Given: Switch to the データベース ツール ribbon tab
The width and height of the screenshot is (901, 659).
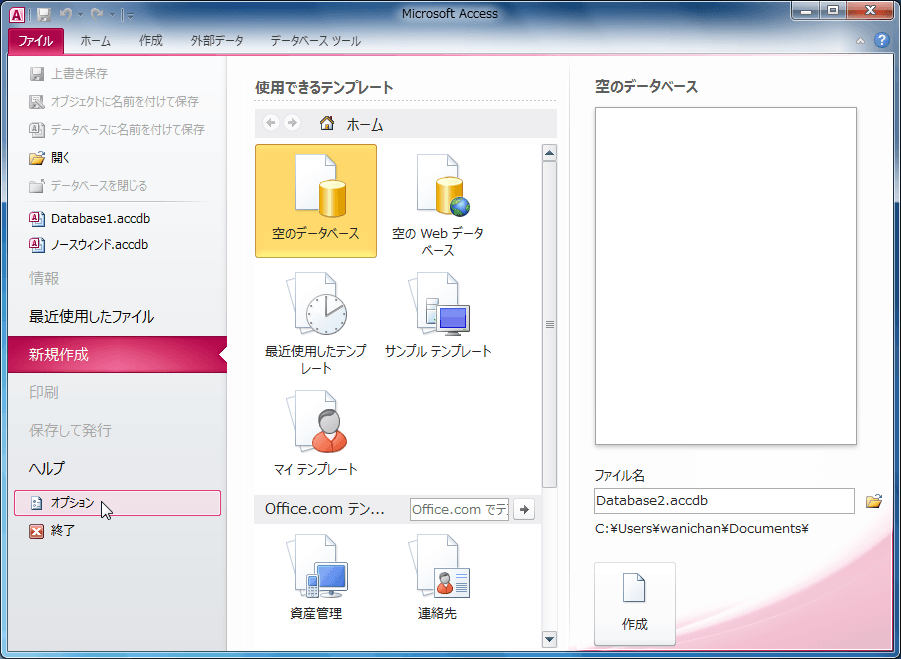Looking at the screenshot, I should point(315,41).
